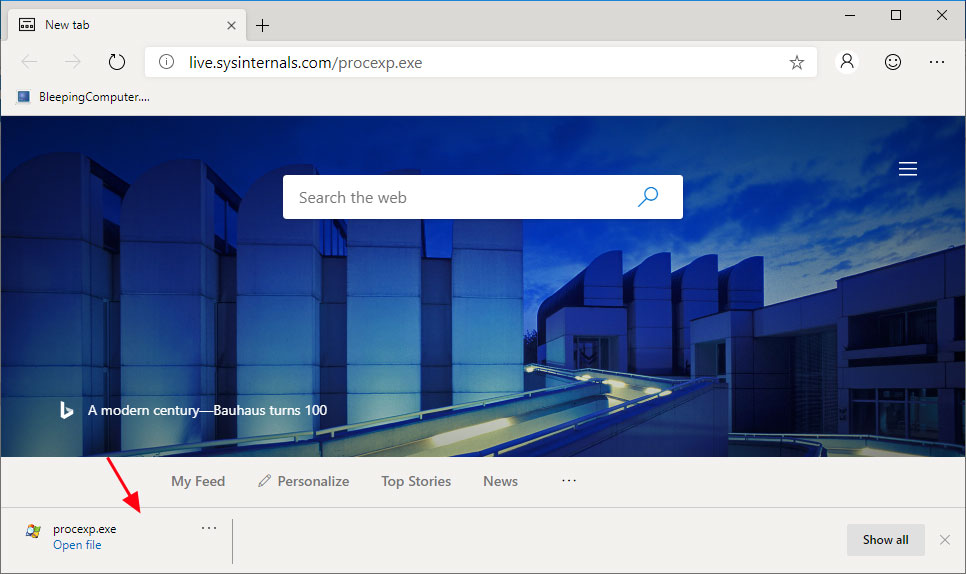This screenshot has width=966, height=574.
Task: Click the browser forward arrow
Action: [73, 62]
